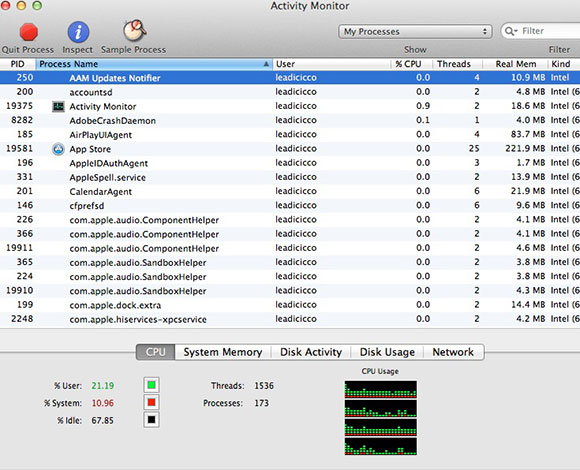Screen dimensions: 580x470
Task: Select the Activity Monitor process name
Action: click(103, 106)
